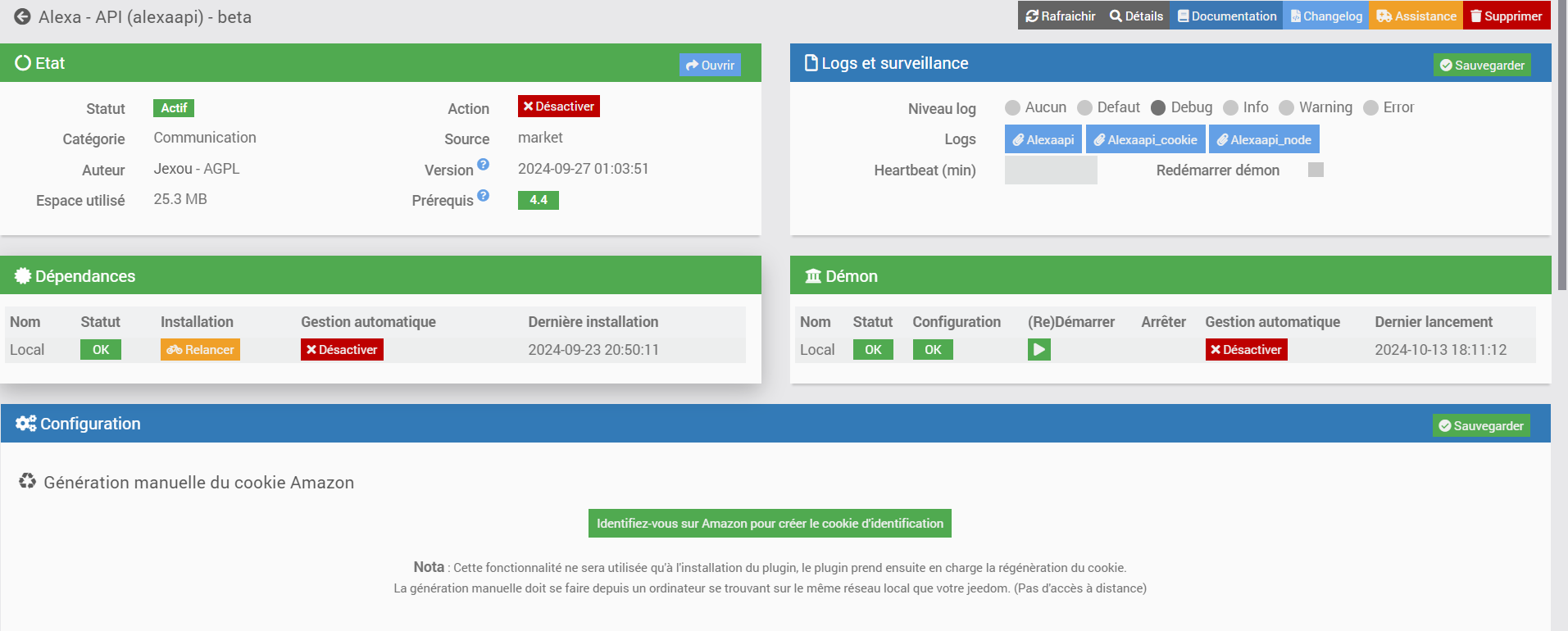Click the Rafraichir refresh button
The width and height of the screenshot is (1568, 631).
[1060, 16]
